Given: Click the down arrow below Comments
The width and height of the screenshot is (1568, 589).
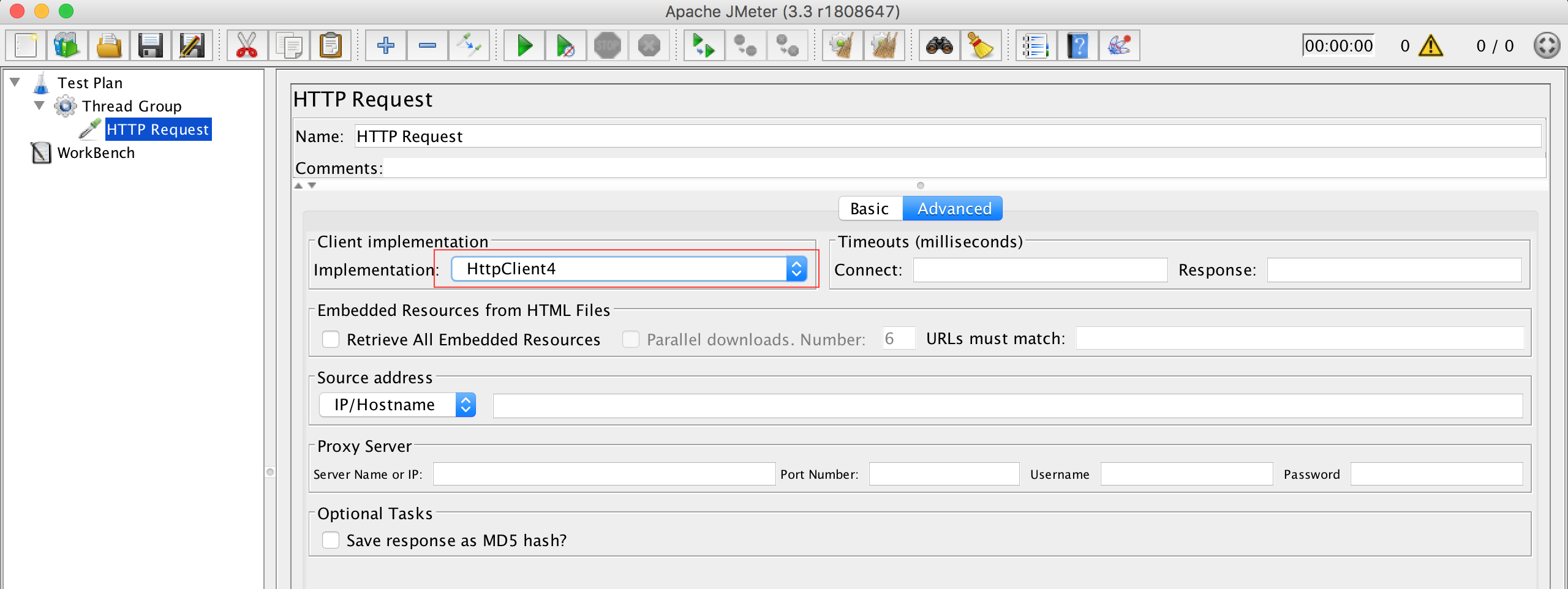Looking at the screenshot, I should 312,186.
